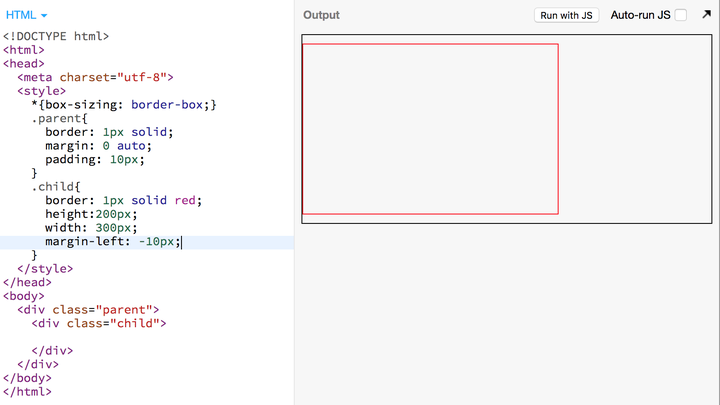Click the Run with JS button
Screen dimensions: 720x405
click(566, 15)
